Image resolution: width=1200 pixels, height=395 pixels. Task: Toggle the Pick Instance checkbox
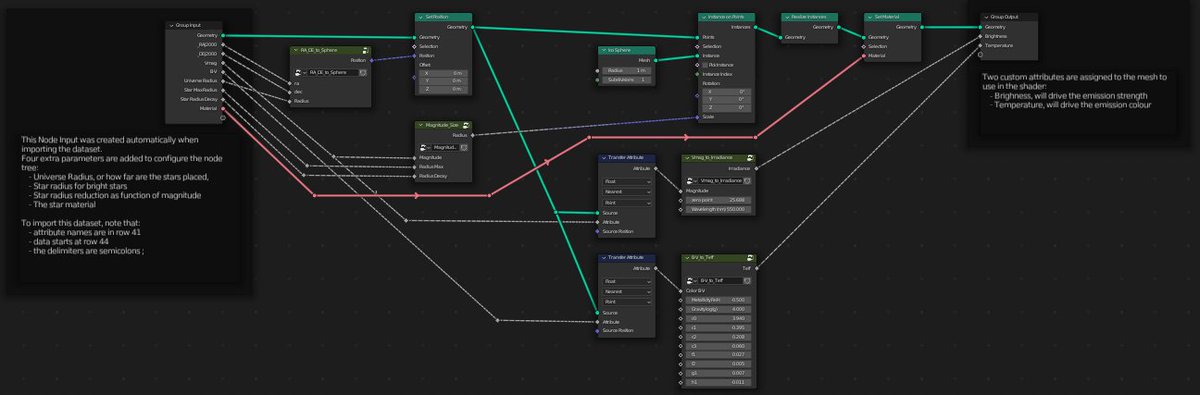(x=704, y=64)
